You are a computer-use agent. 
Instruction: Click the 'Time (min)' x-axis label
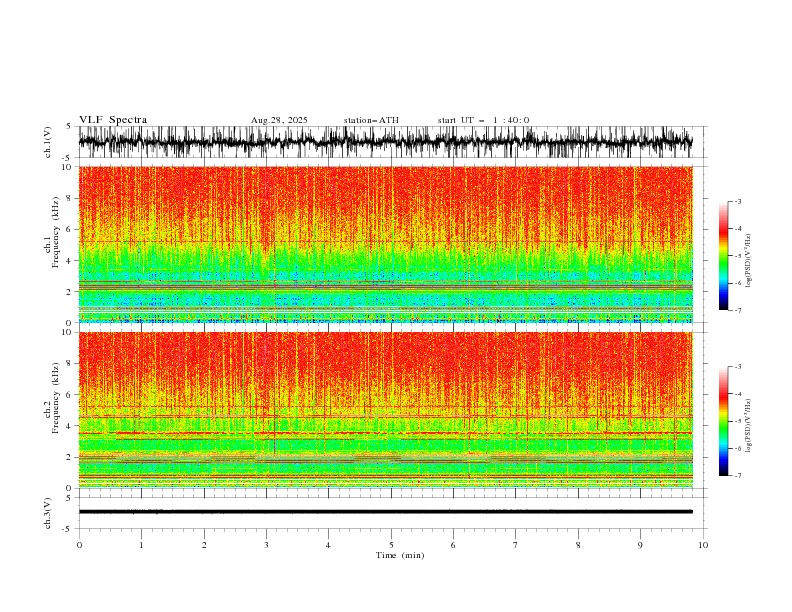tap(400, 555)
